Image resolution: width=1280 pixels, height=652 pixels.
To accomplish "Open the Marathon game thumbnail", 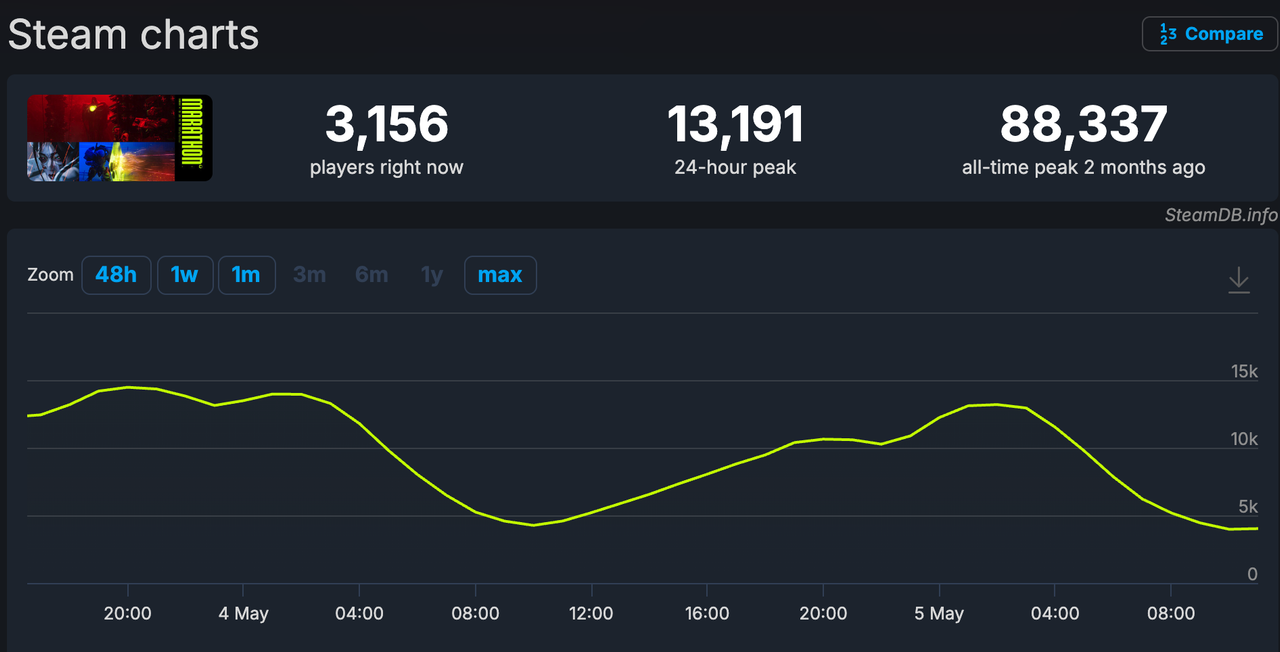I will pos(119,138).
